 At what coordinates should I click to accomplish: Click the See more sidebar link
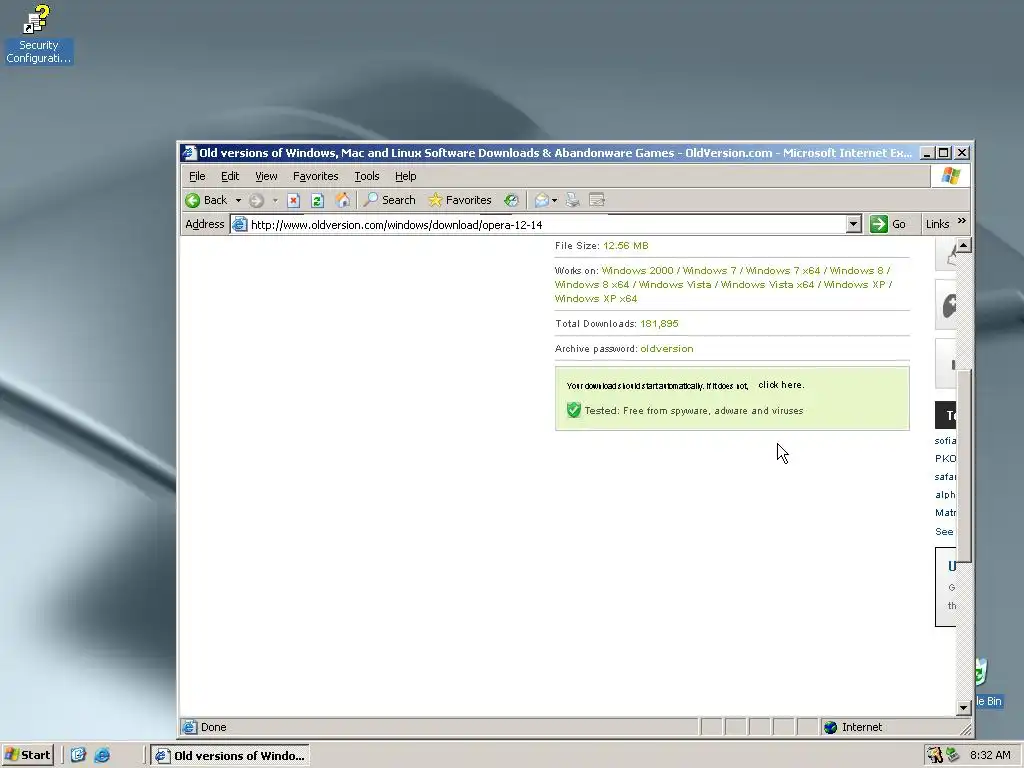(944, 532)
